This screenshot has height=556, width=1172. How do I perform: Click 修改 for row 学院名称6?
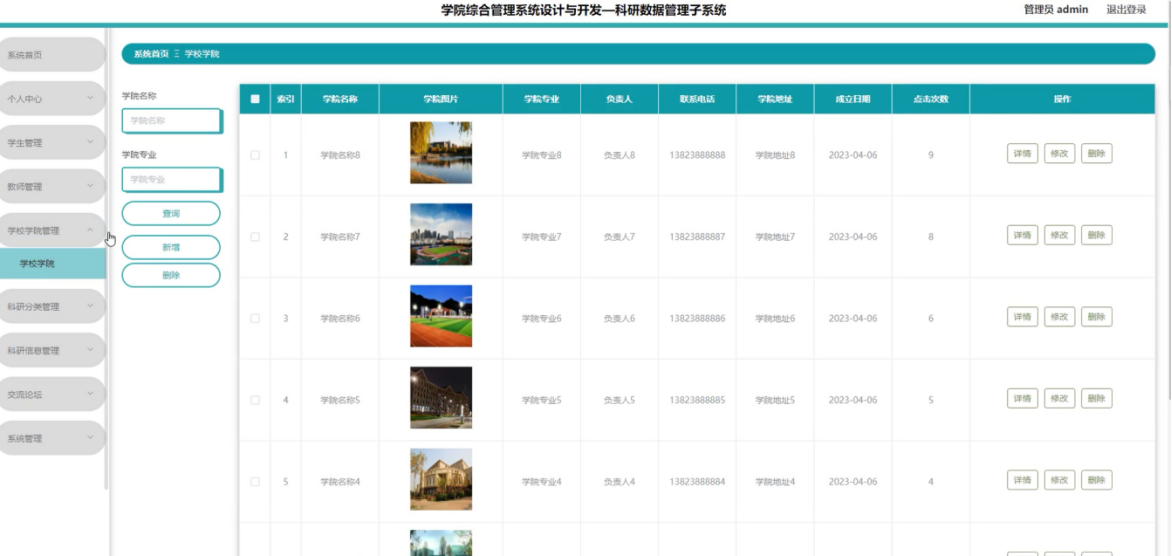1059,317
